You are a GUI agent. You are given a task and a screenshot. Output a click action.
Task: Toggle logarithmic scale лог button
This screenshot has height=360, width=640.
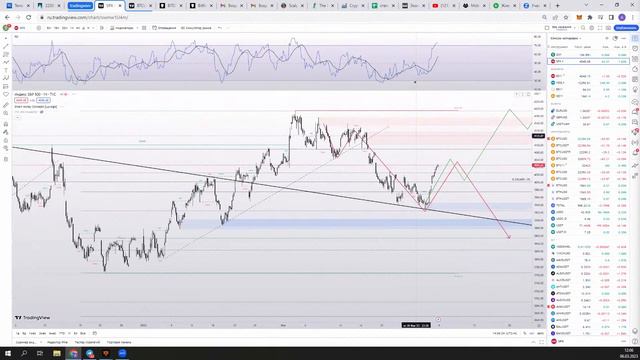tap(532, 333)
